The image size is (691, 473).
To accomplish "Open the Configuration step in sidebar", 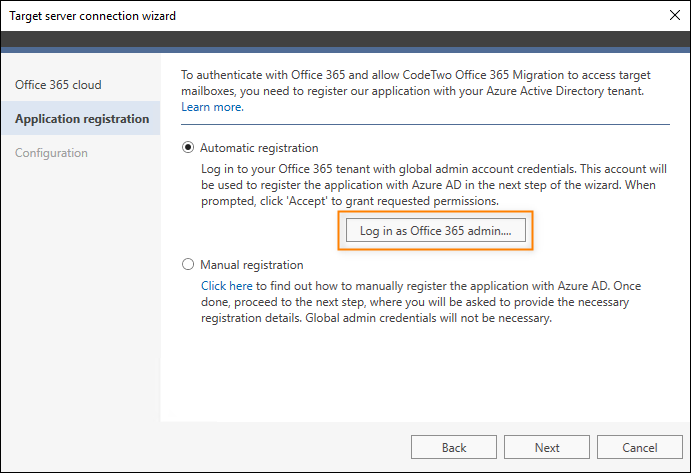I will 51,153.
